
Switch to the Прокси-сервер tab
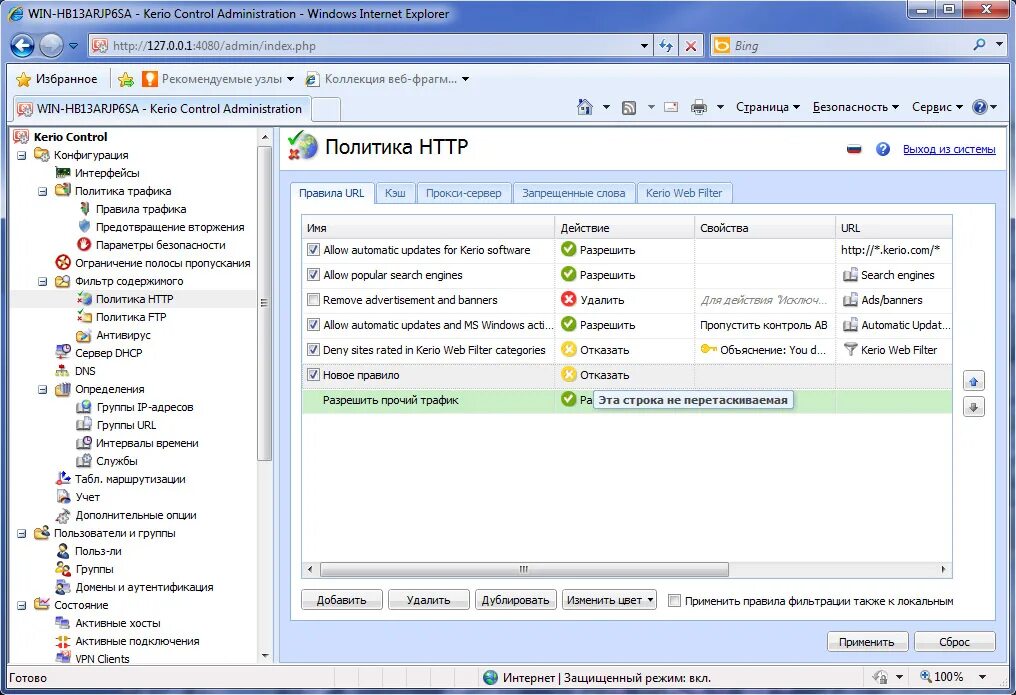click(x=463, y=193)
